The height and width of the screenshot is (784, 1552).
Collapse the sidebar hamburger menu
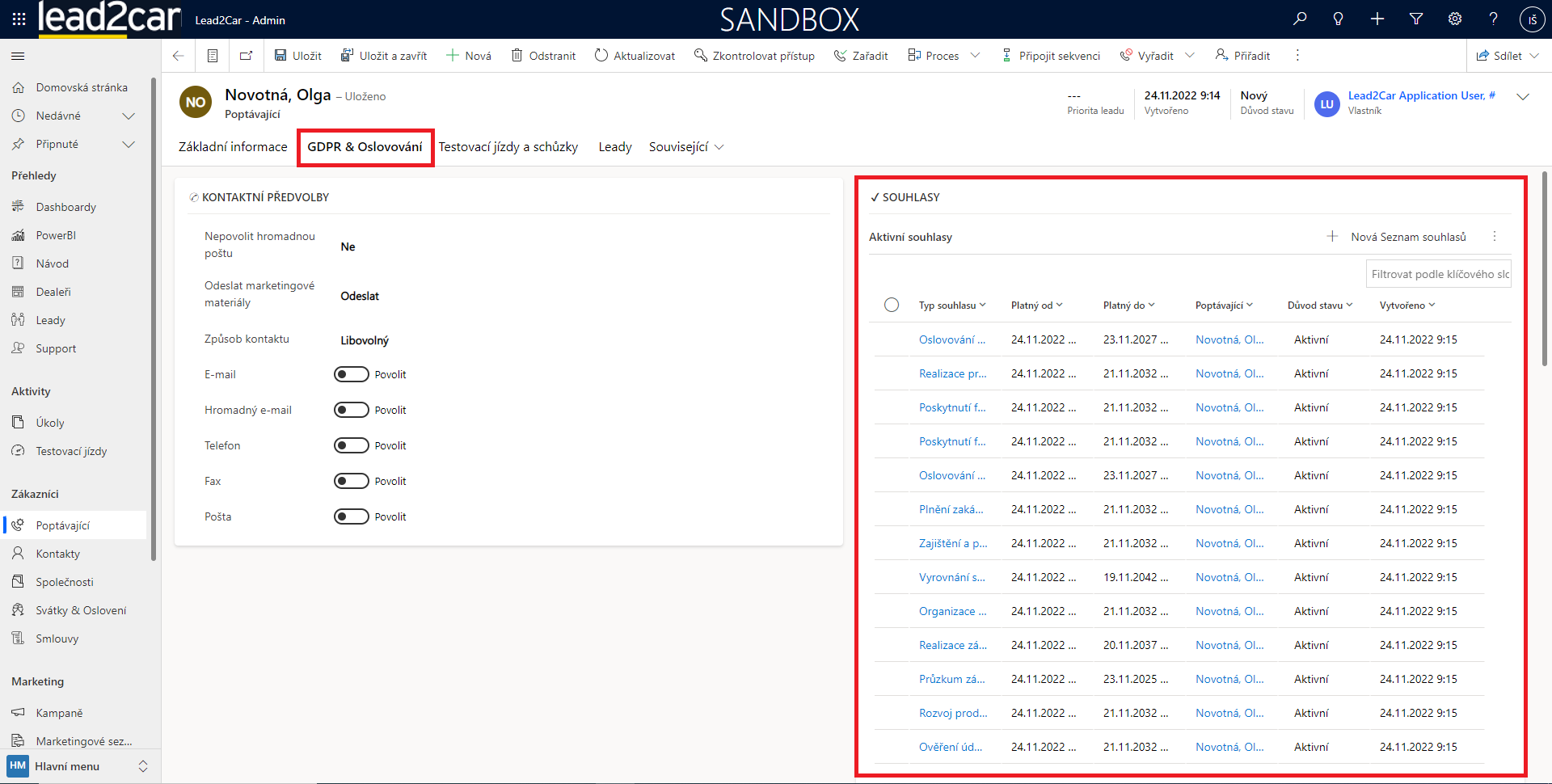coord(18,56)
